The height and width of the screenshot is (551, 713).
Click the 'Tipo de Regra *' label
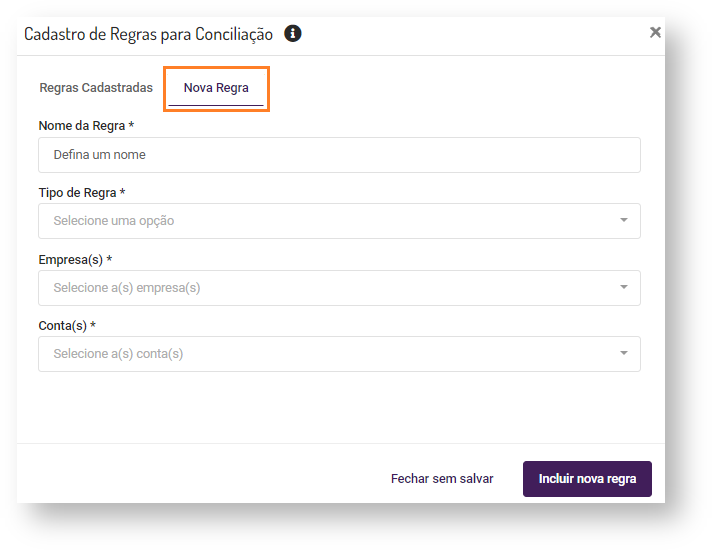click(82, 193)
